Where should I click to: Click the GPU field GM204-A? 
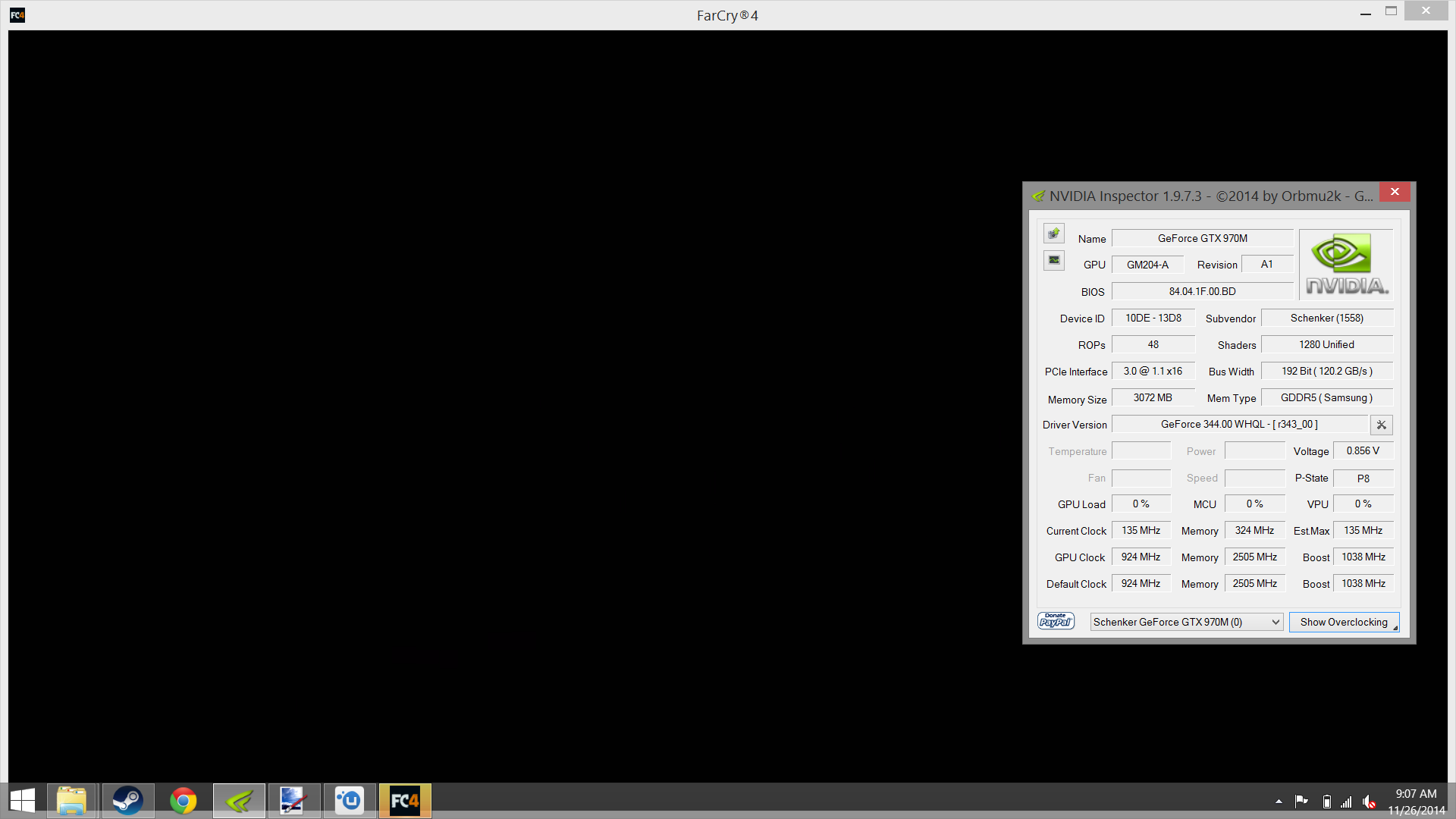(x=1148, y=265)
